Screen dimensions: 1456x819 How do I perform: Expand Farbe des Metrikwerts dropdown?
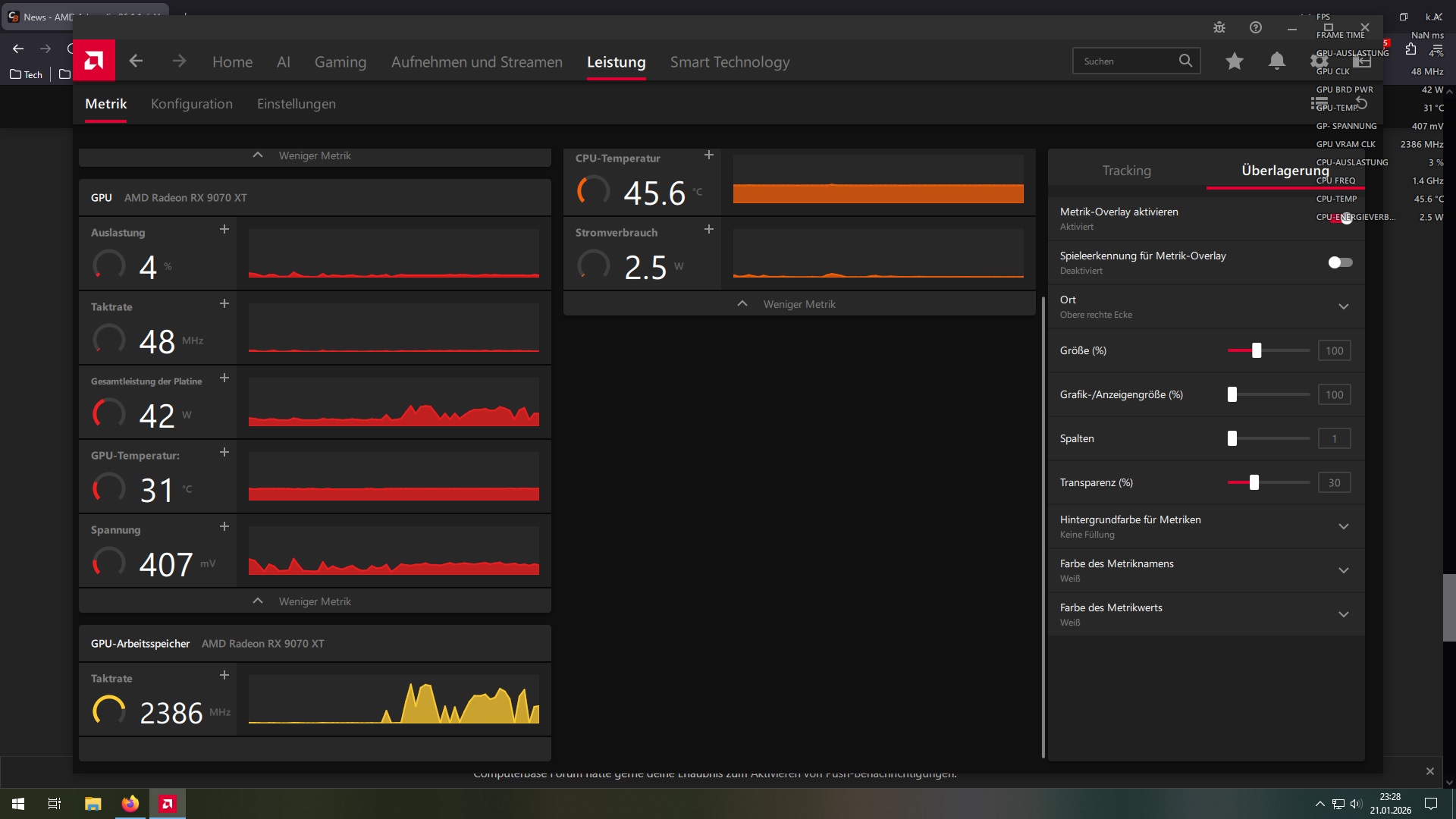point(1343,614)
